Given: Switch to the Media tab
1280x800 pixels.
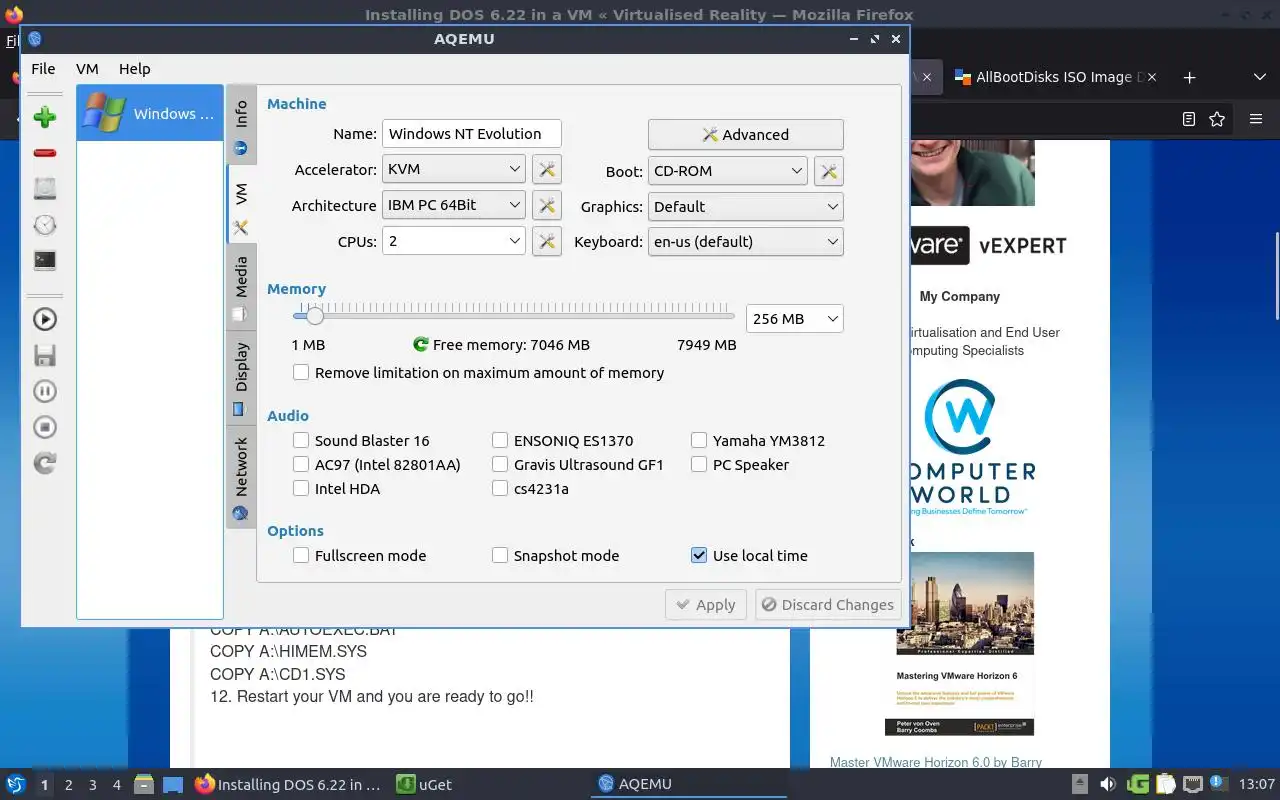Looking at the screenshot, I should pyautogui.click(x=241, y=288).
